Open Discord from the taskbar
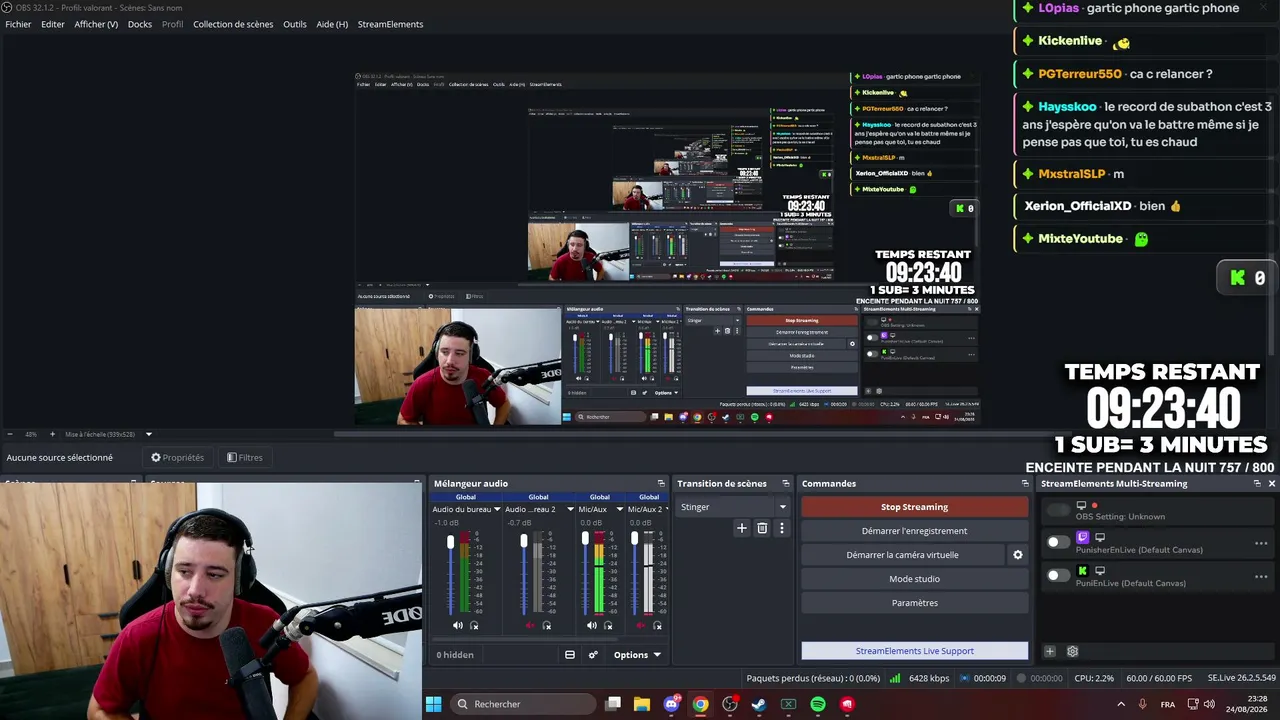 coord(672,704)
